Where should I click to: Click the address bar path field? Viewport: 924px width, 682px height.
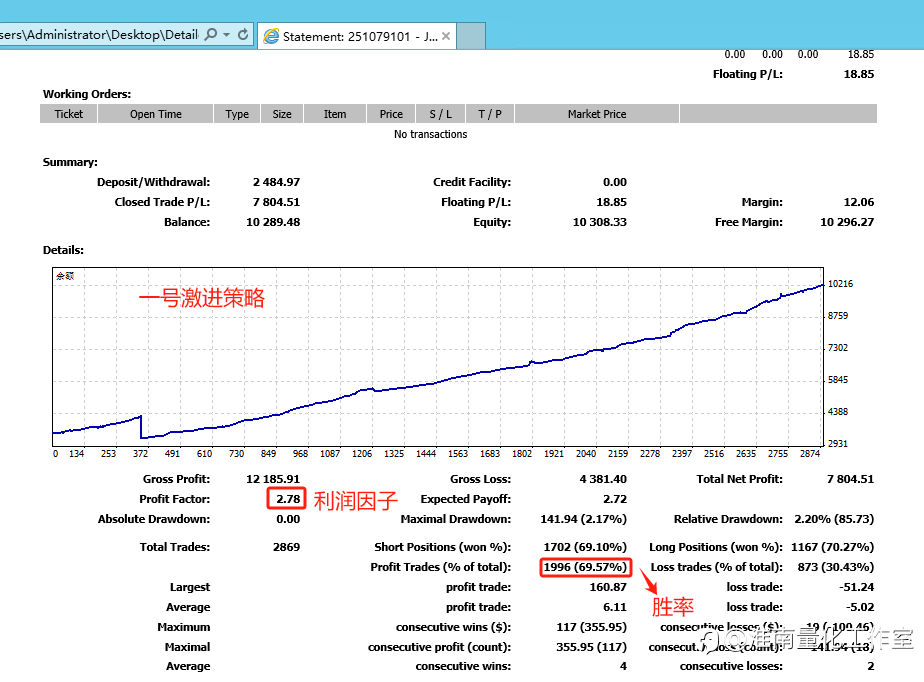tap(99, 35)
